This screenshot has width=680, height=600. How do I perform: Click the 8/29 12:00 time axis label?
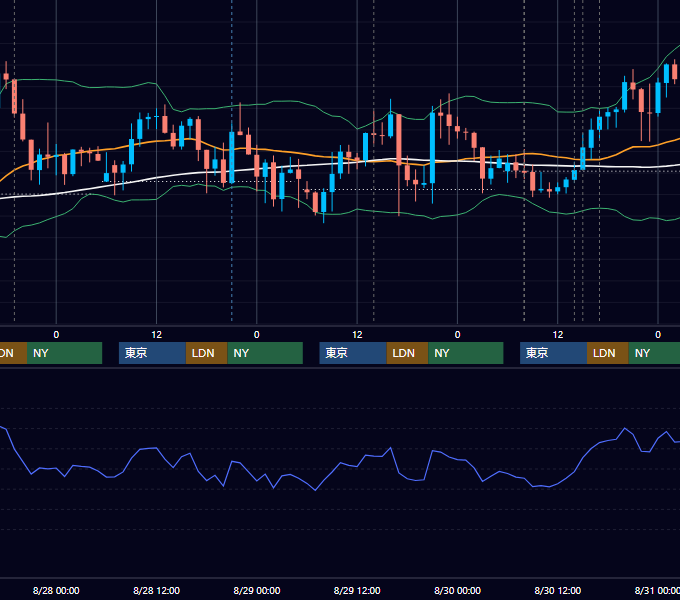(357, 590)
